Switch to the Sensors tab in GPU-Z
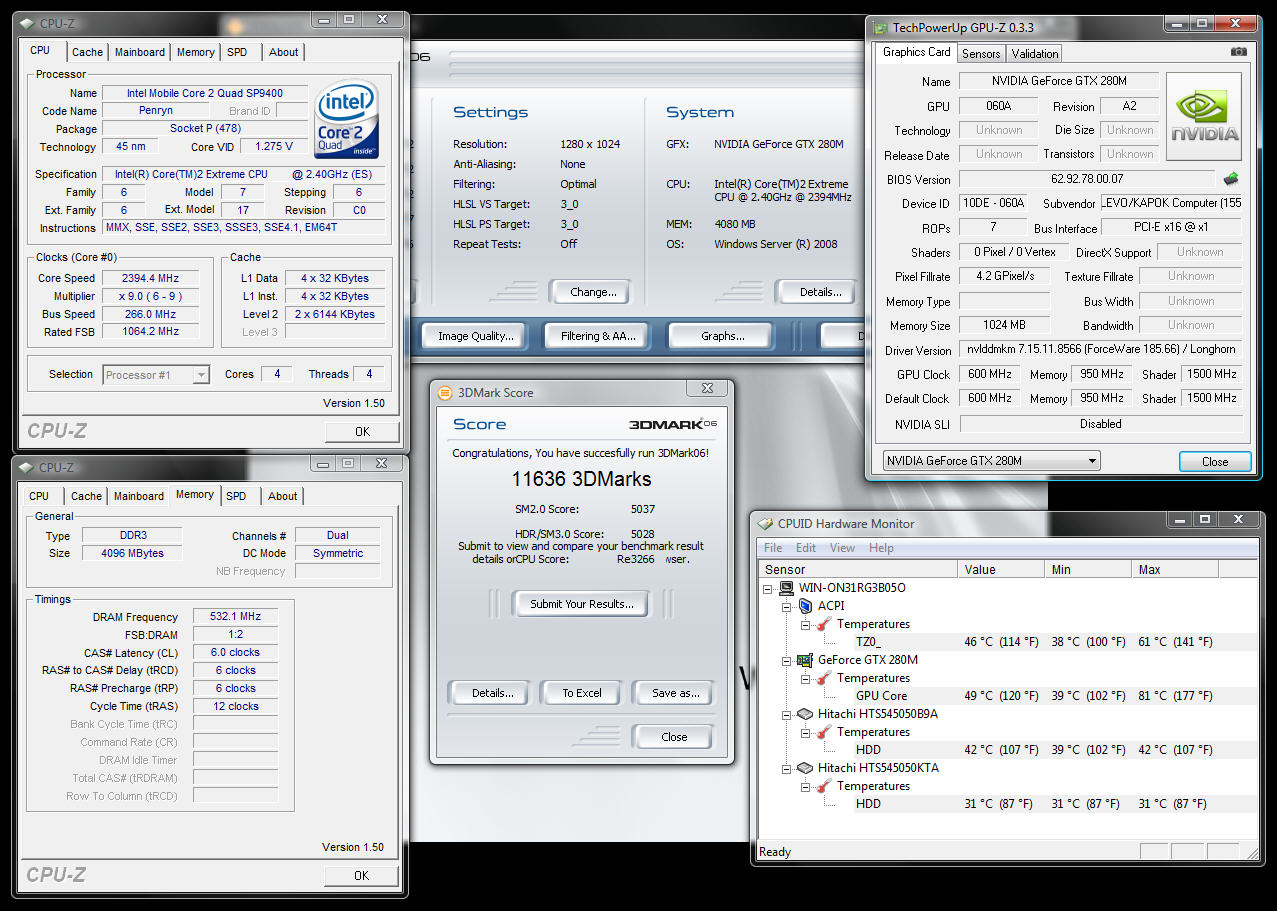The width and height of the screenshot is (1277, 911). pos(980,54)
